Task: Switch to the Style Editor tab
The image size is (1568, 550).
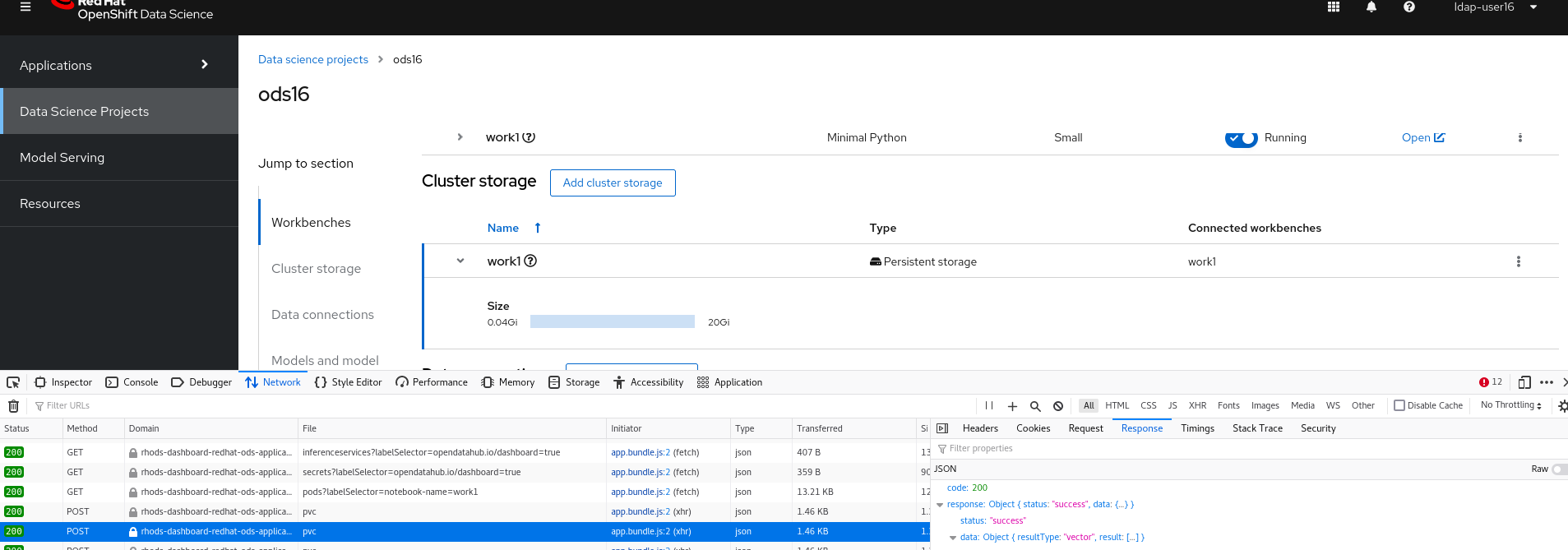Action: tap(348, 382)
